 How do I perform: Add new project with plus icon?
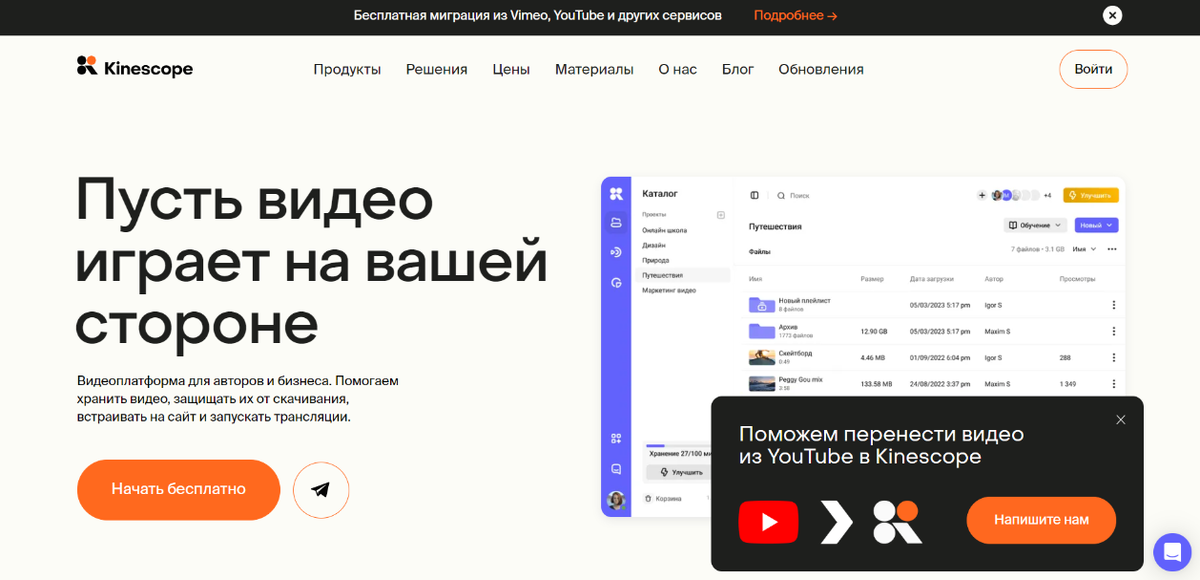pos(720,215)
